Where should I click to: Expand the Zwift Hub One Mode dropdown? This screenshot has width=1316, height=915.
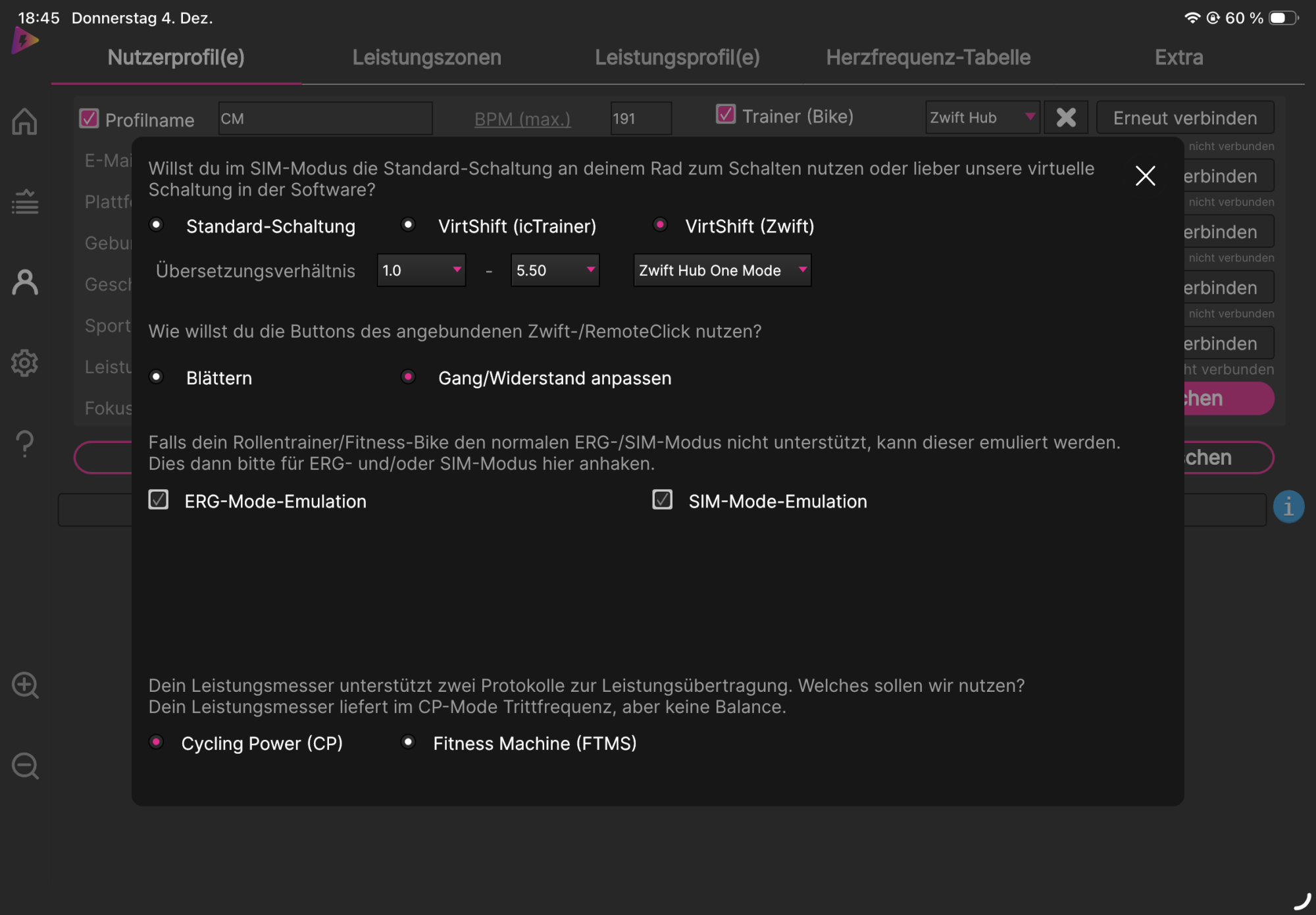pos(722,271)
